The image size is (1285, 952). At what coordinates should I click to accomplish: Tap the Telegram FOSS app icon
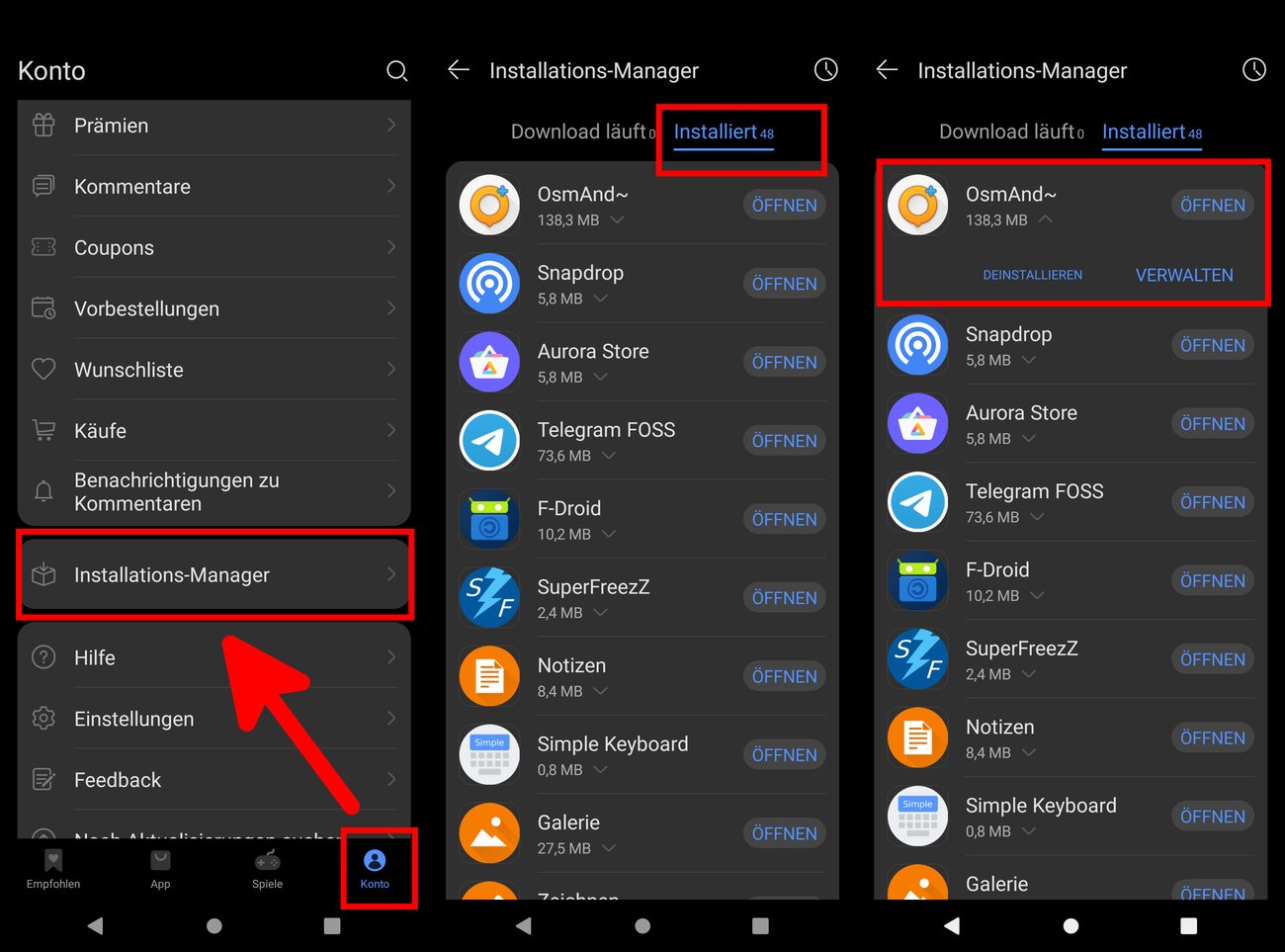[489, 440]
